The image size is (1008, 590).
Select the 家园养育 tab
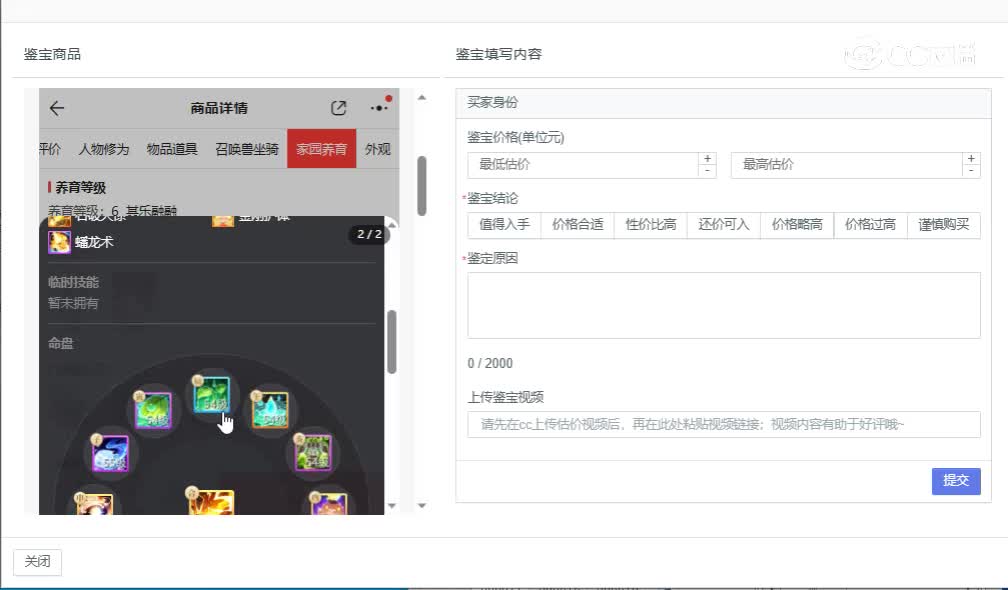[321, 148]
